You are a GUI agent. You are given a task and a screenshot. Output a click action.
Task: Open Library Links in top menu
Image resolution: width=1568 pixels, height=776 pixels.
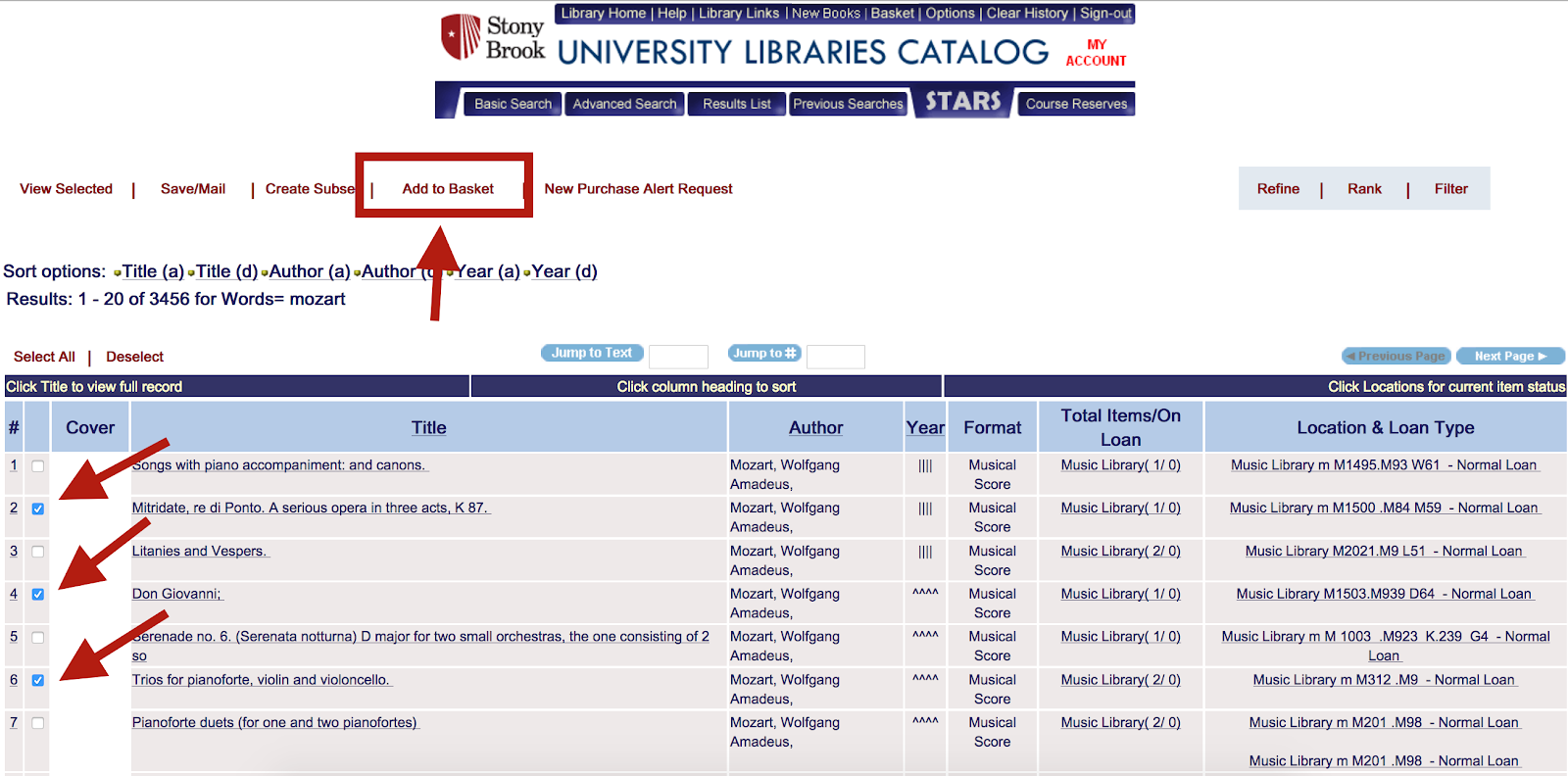pyautogui.click(x=739, y=14)
